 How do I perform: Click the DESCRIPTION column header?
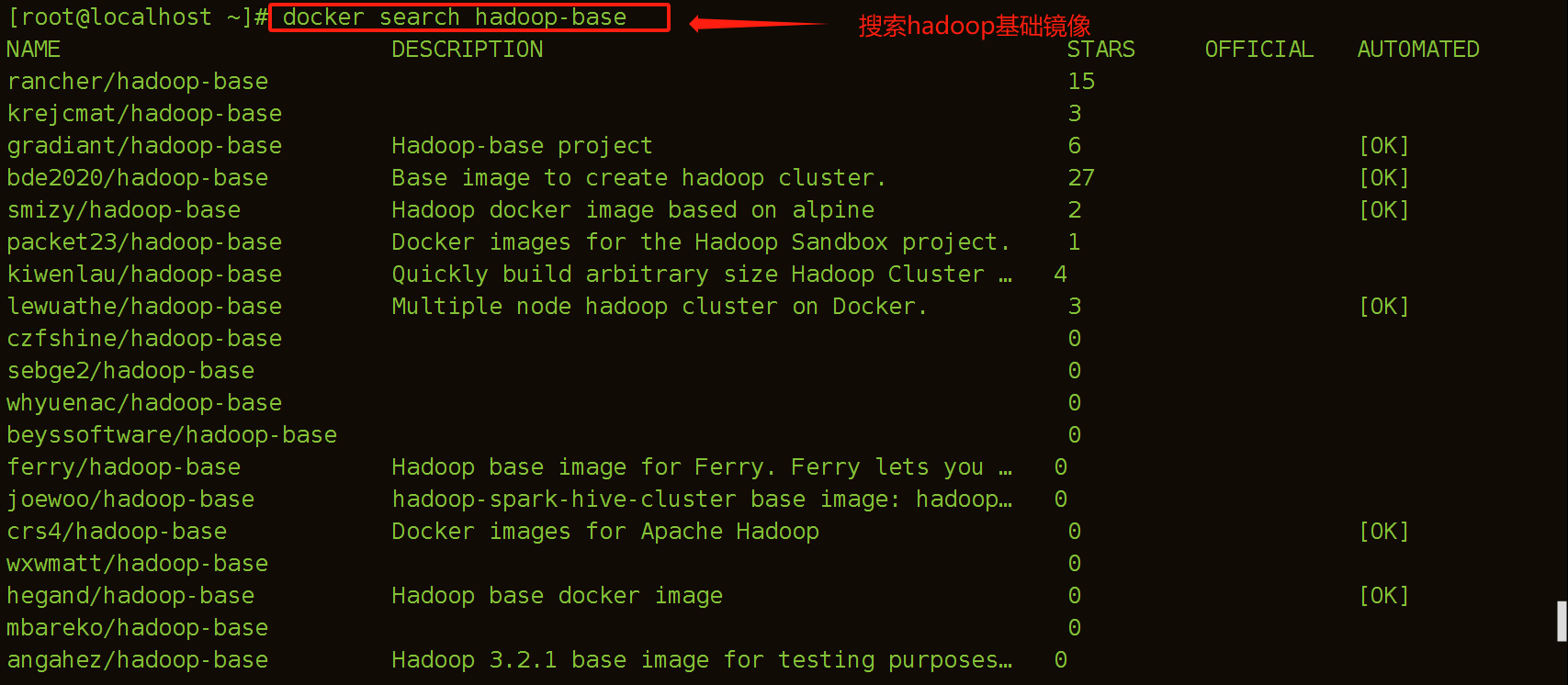[467, 50]
